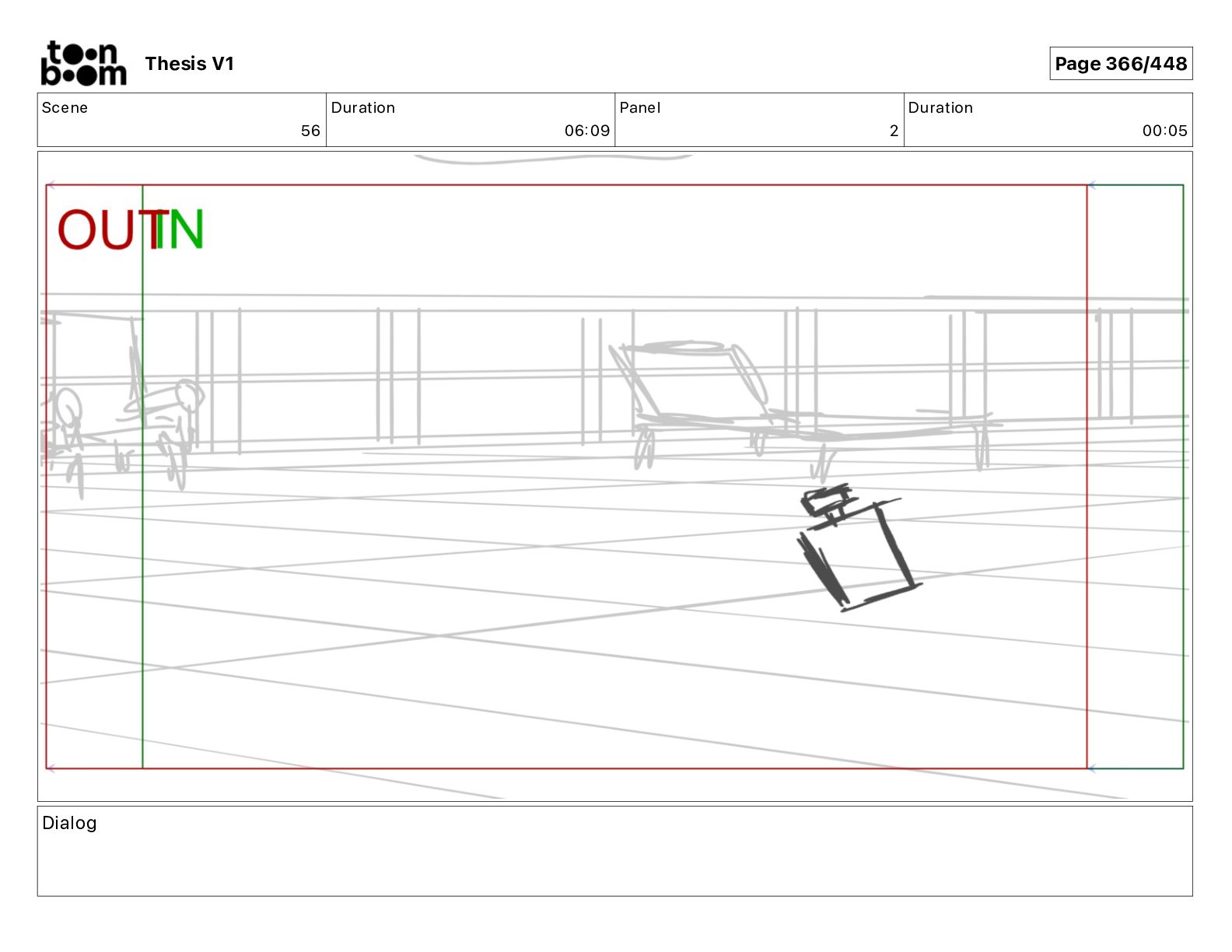Click the Toon Boom logo
This screenshot has height=952, width=1232.
[83, 63]
